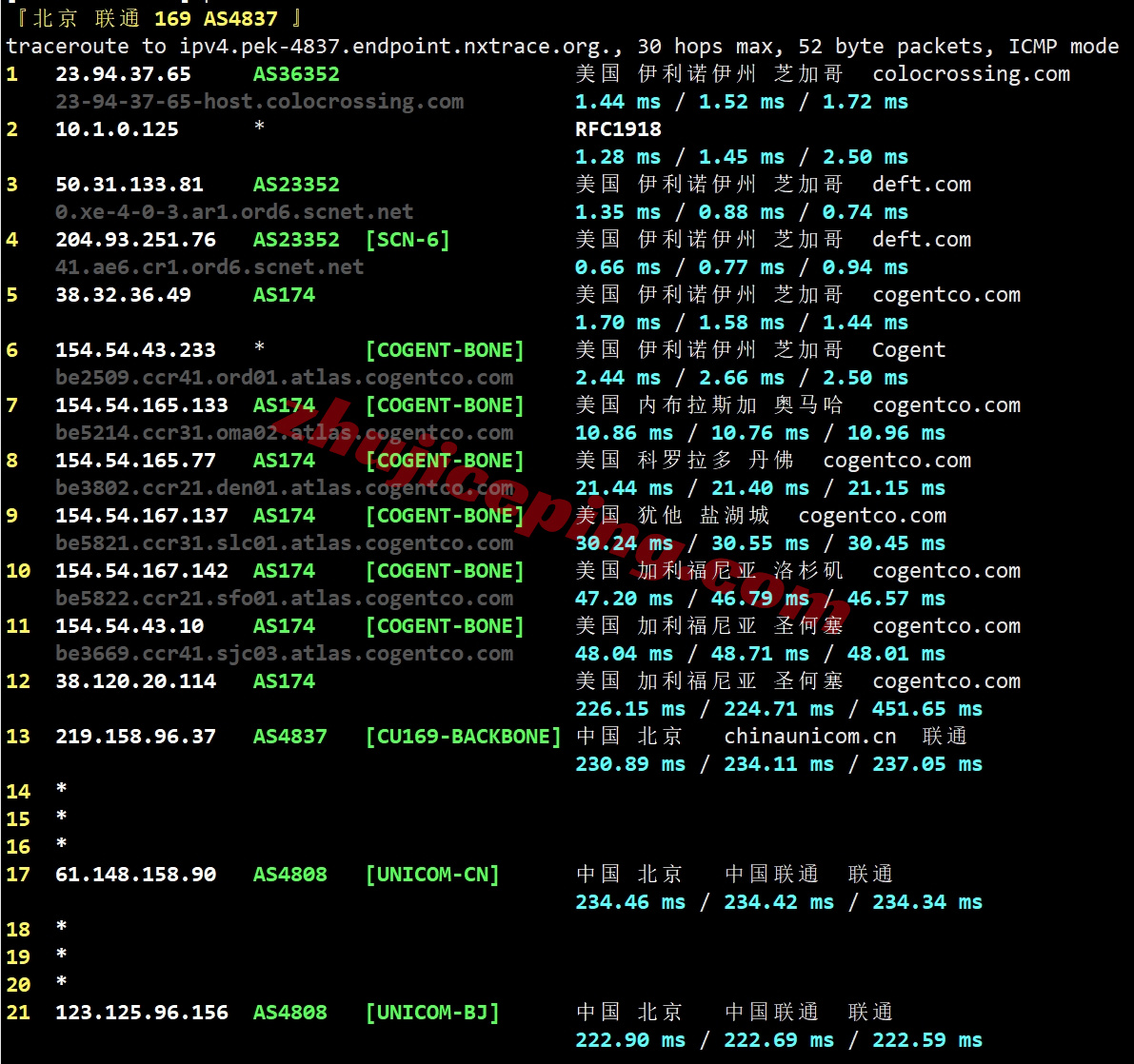Select the 234.46 ms latency value
Viewport: 1134px width, 1064px height.
[x=630, y=903]
